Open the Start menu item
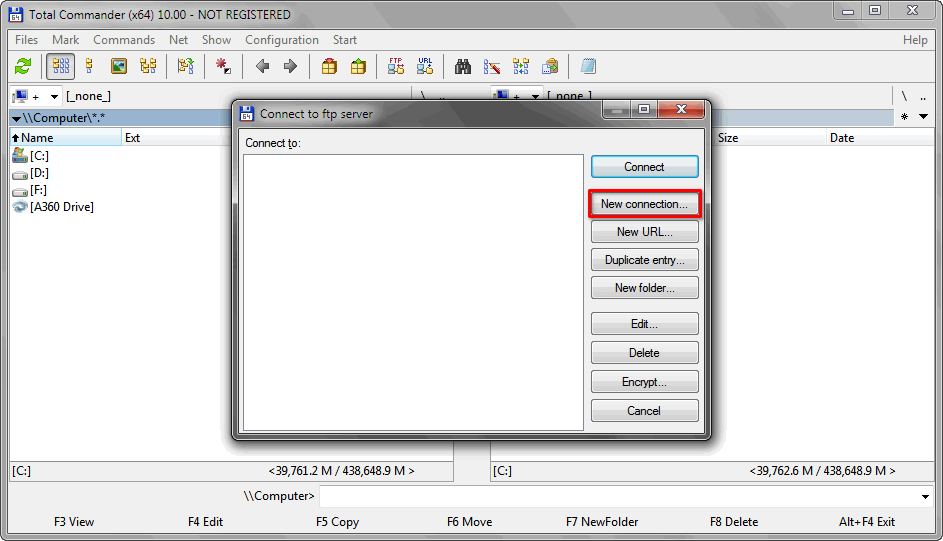943x541 pixels. [x=345, y=40]
